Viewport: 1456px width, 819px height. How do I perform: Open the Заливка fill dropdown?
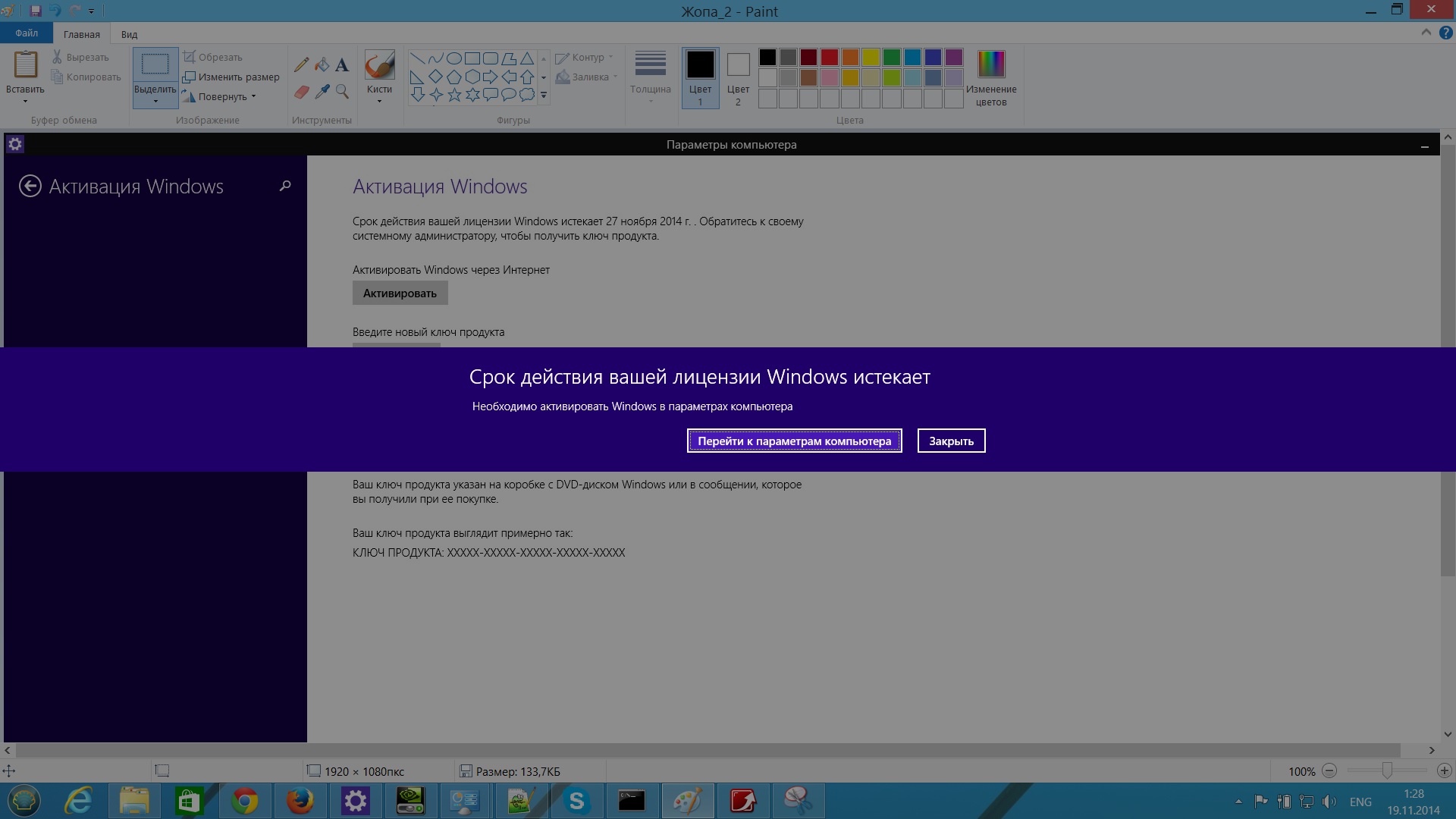pyautogui.click(x=586, y=77)
